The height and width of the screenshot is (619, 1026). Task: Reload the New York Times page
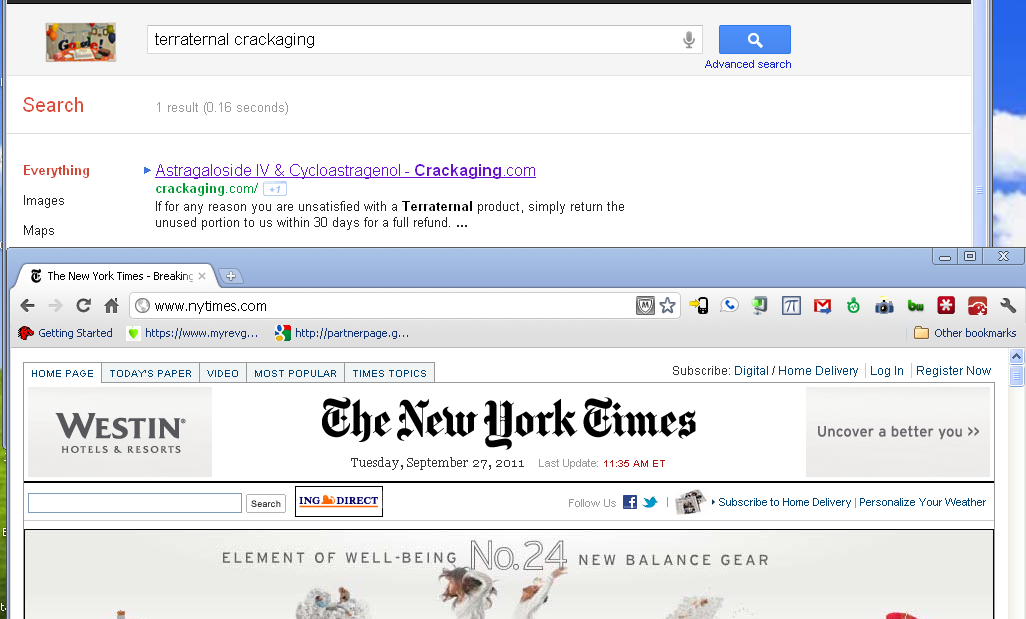click(x=83, y=306)
